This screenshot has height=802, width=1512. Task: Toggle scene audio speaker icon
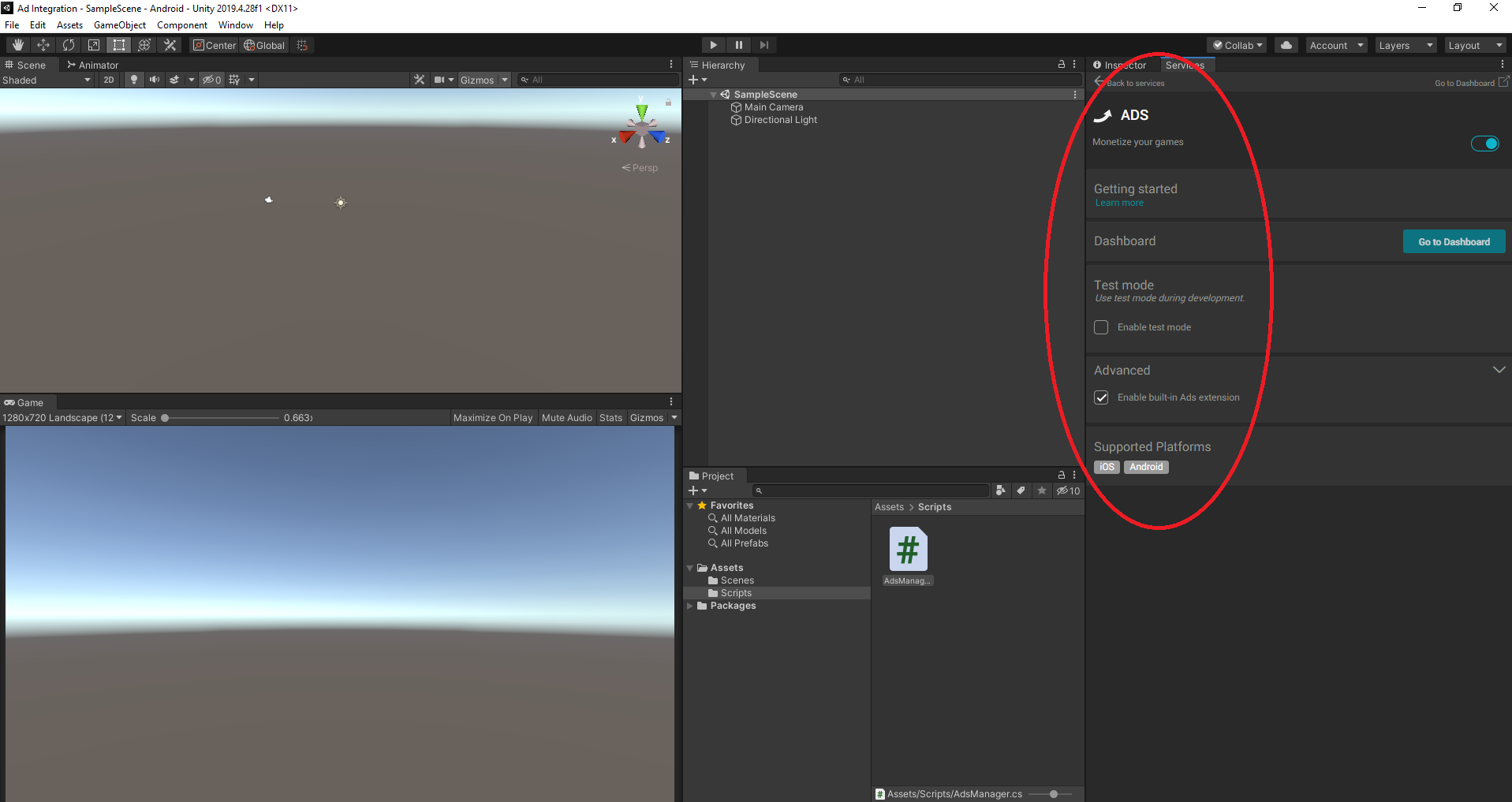155,80
